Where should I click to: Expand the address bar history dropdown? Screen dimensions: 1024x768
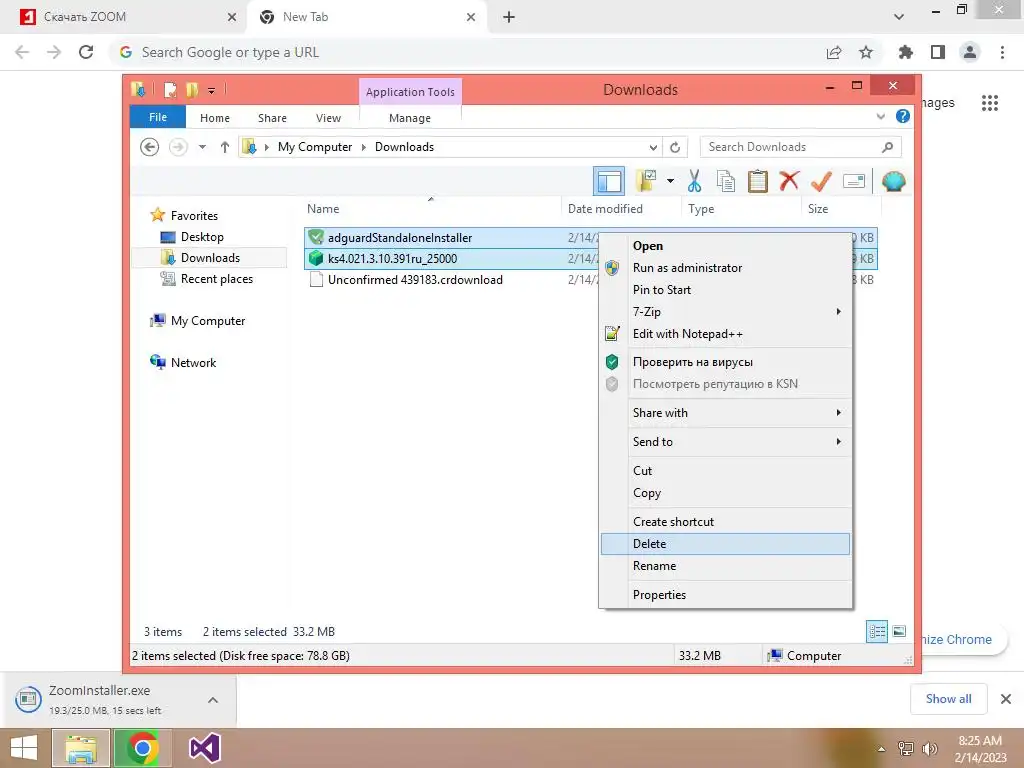pyautogui.click(x=653, y=147)
